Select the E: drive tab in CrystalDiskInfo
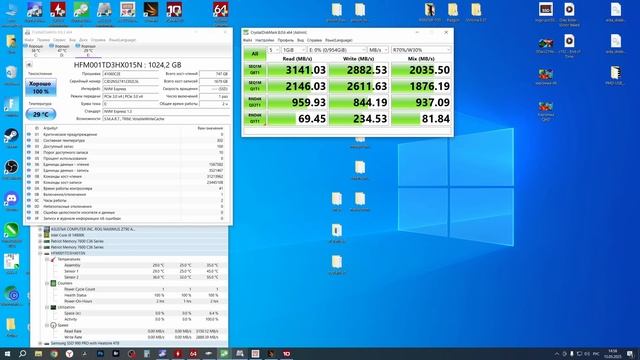The image size is (640, 360). [87, 50]
